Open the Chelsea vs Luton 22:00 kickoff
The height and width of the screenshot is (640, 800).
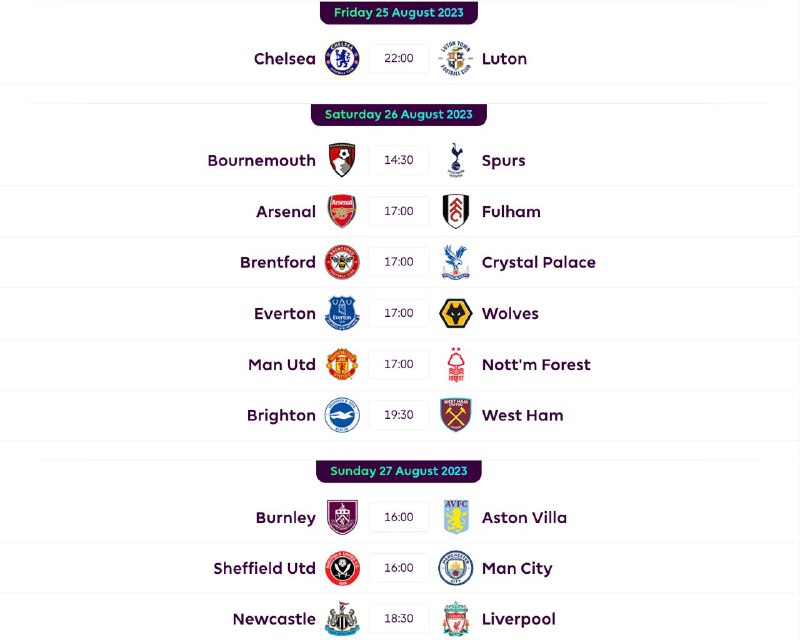398,59
